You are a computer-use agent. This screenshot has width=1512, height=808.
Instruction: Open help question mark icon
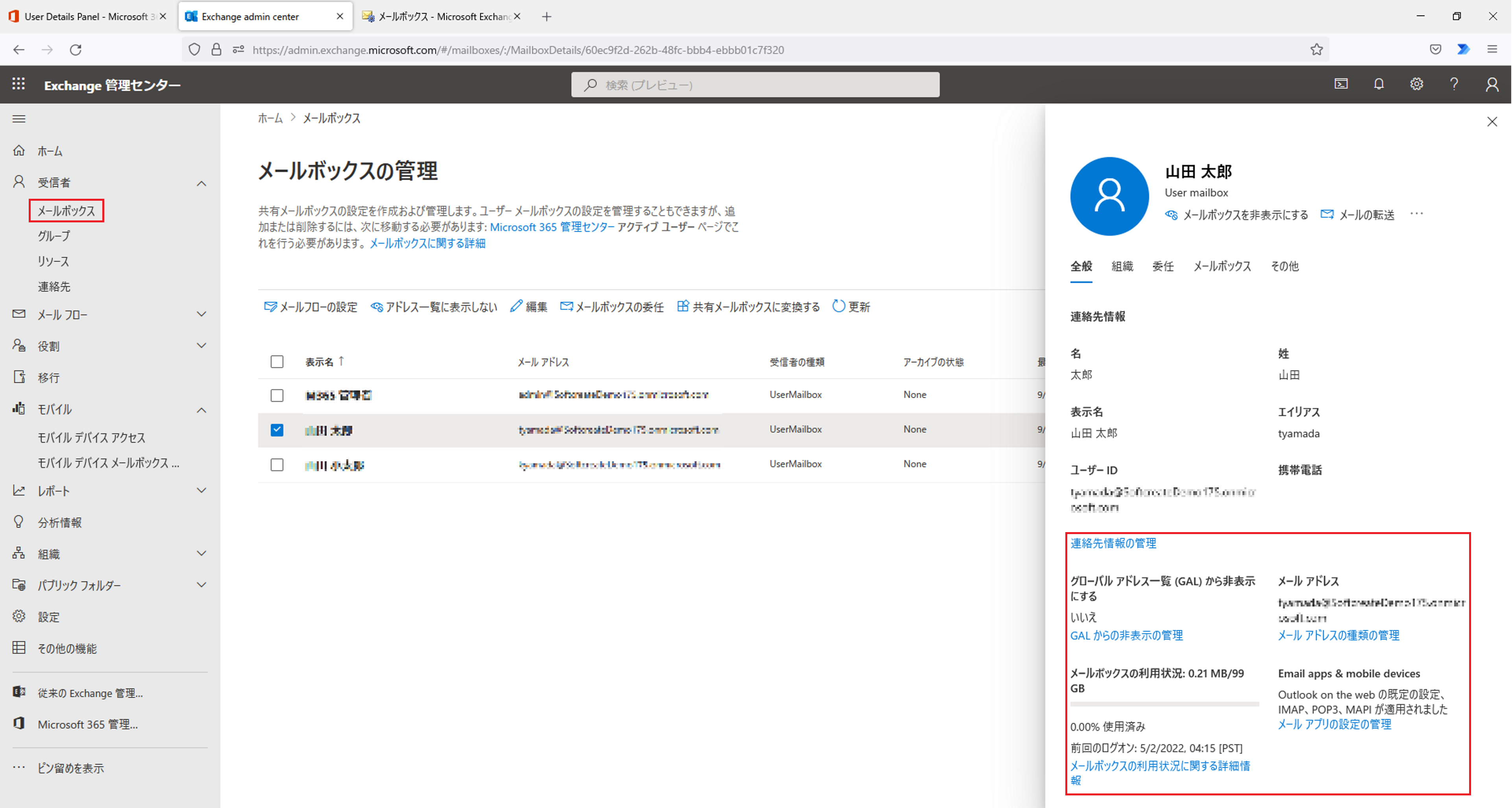click(1454, 84)
